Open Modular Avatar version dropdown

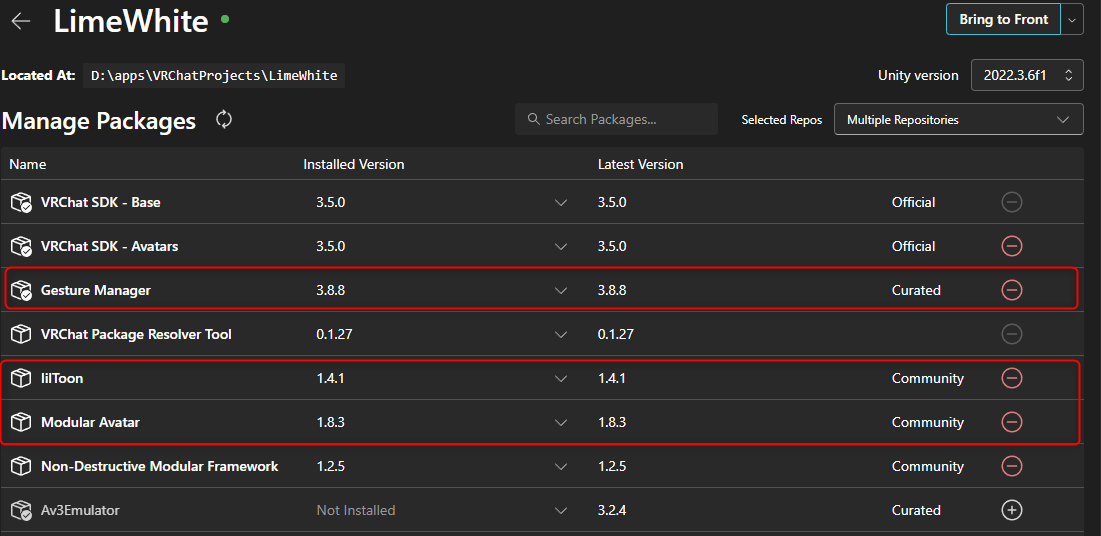click(x=561, y=422)
